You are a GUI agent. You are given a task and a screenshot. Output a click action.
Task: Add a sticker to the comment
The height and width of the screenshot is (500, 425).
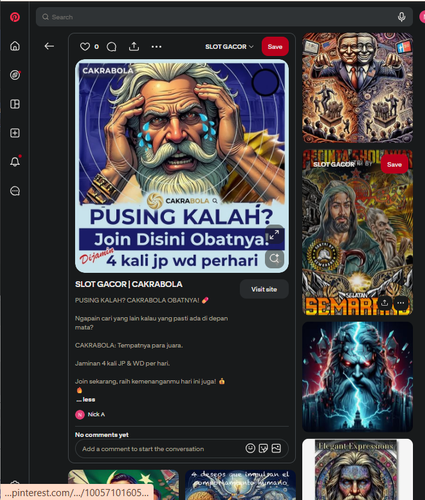point(263,448)
